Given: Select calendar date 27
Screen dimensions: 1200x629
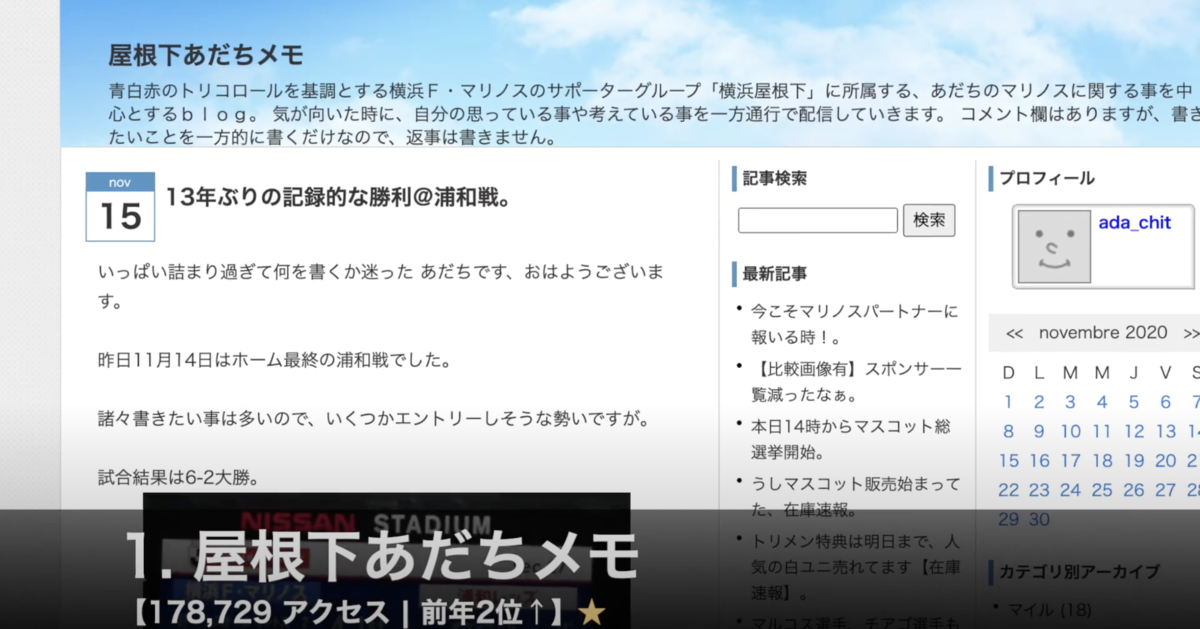Looking at the screenshot, I should pyautogui.click(x=1166, y=490).
